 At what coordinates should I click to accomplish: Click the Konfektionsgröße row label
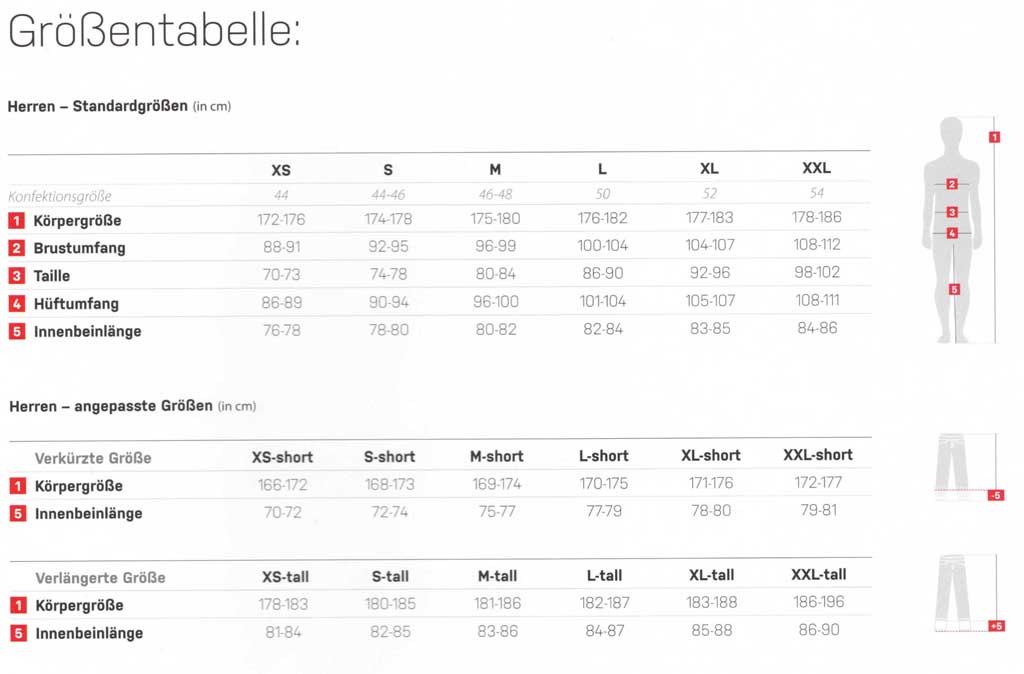click(60, 196)
